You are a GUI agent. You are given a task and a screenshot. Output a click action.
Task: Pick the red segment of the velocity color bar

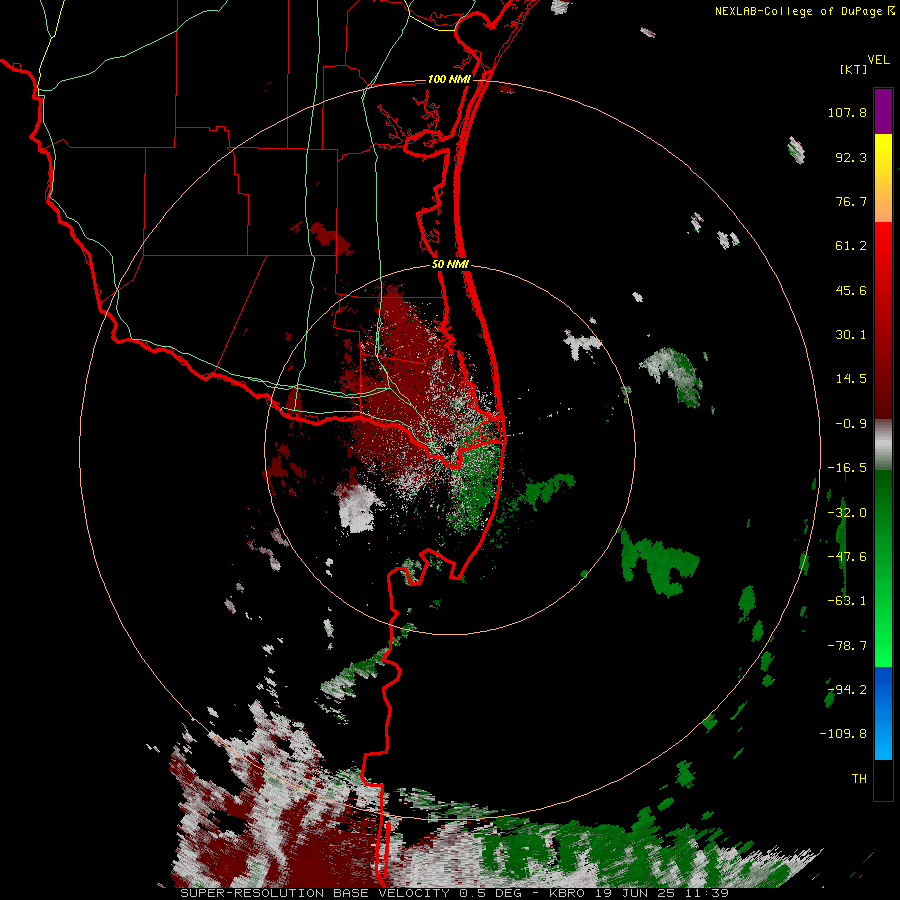tap(883, 320)
